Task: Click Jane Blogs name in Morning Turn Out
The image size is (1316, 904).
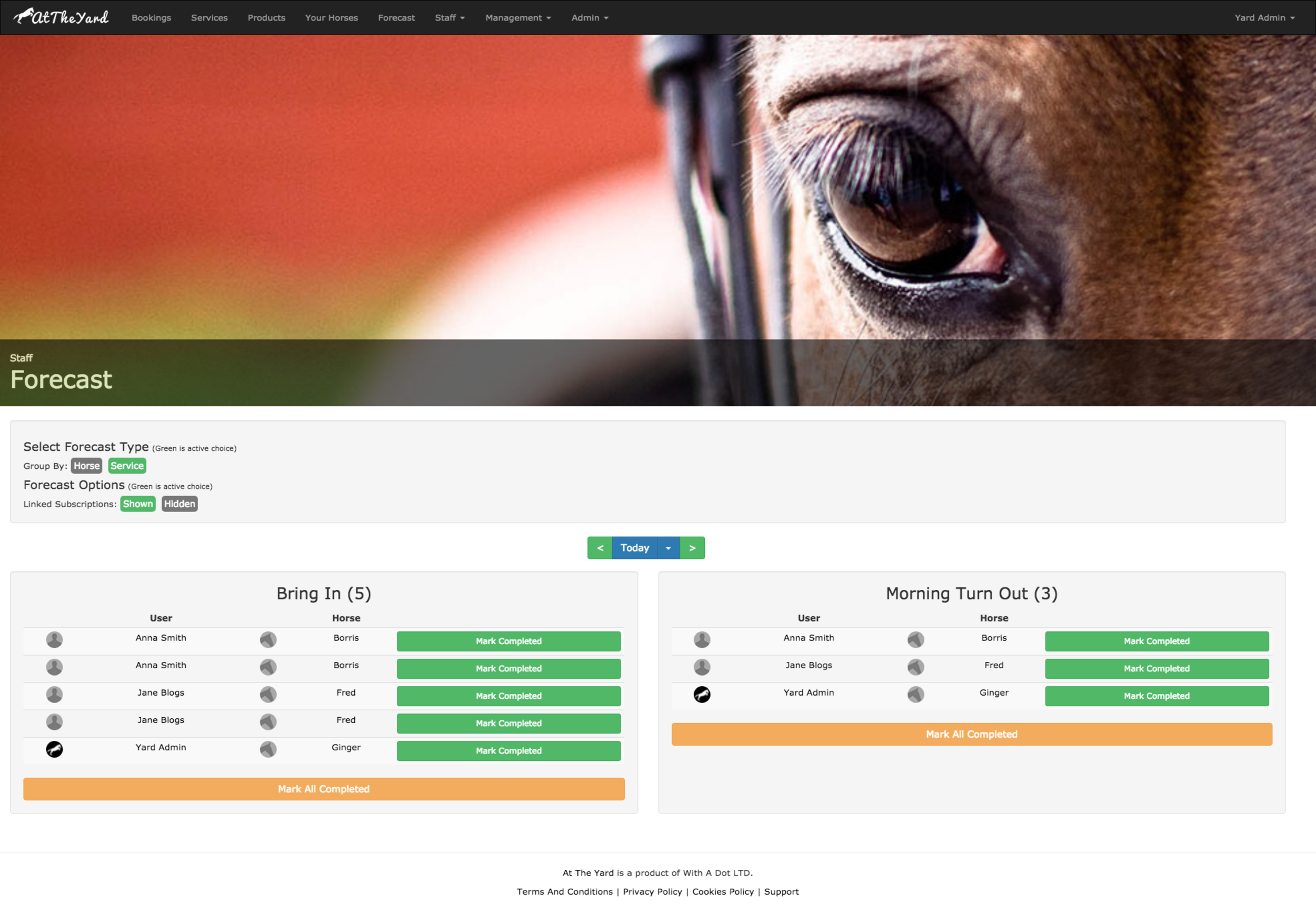Action: tap(809, 666)
